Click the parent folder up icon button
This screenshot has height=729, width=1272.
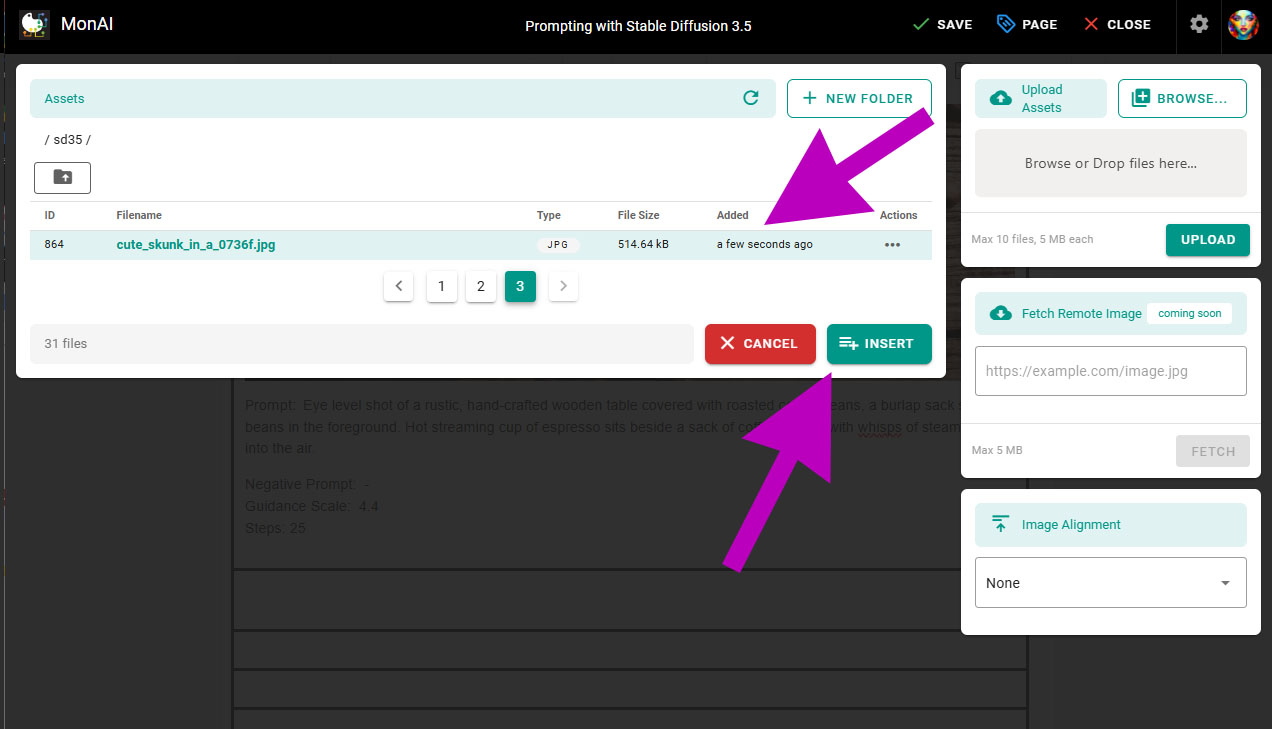62,177
